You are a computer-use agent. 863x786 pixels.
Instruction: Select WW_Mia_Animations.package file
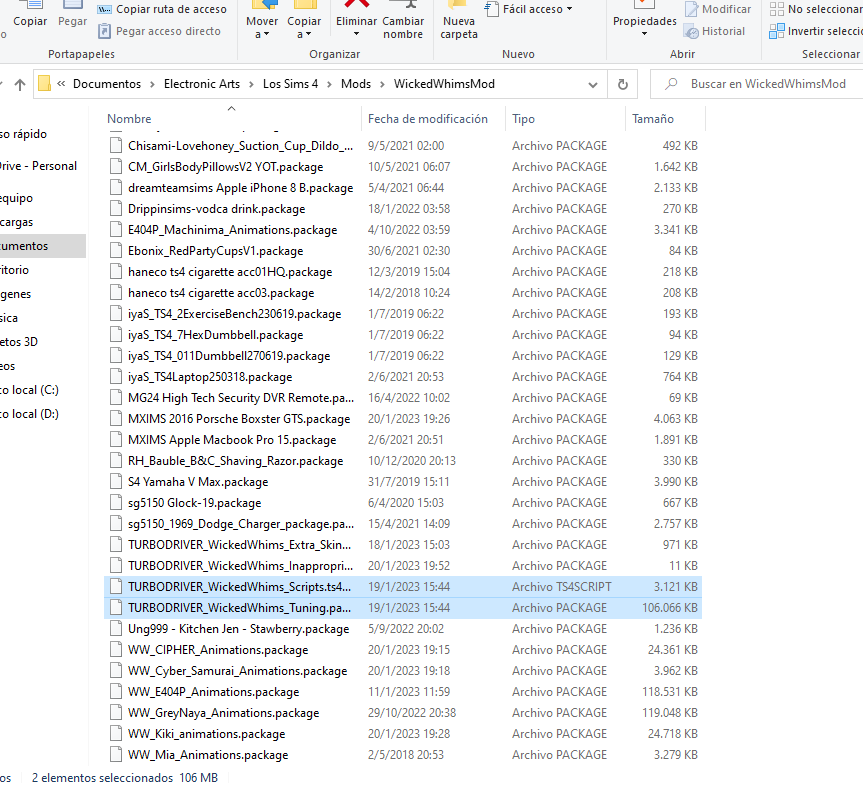tap(402, 755)
